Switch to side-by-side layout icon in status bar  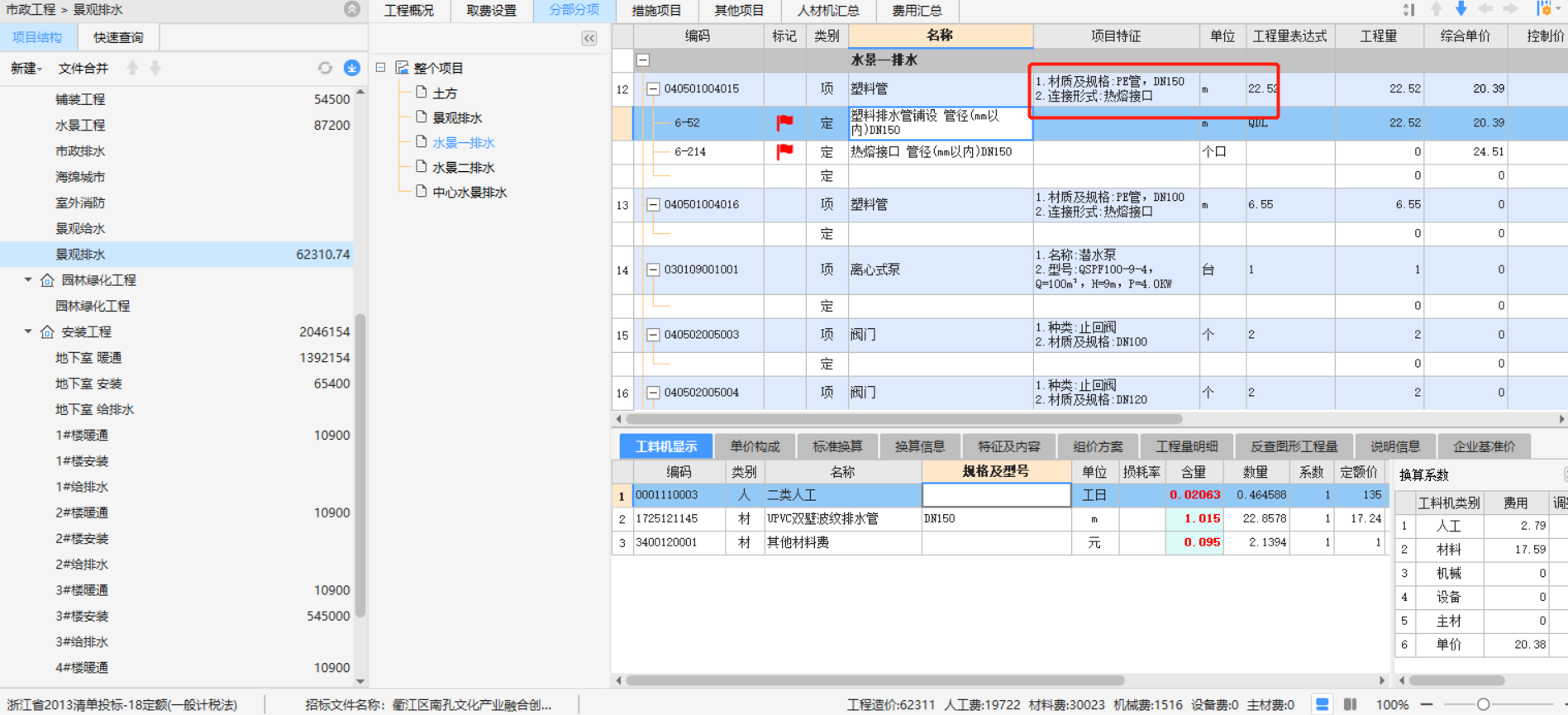1351,704
